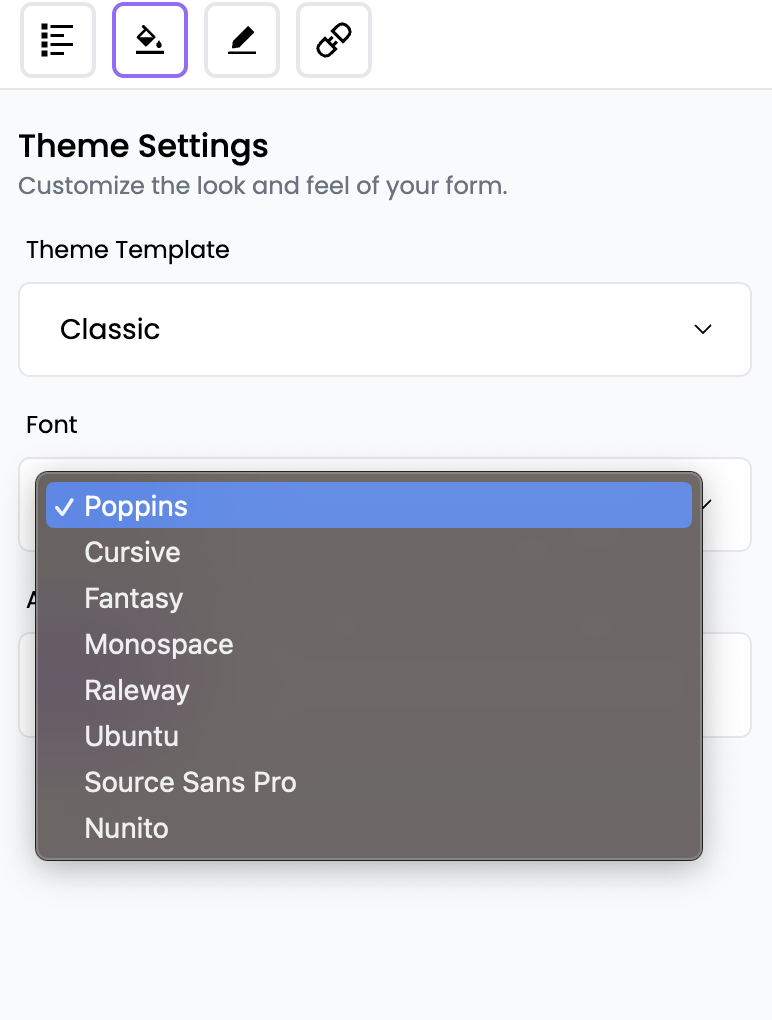Click the chevron arrow beside Classic
772x1020 pixels.
pos(703,329)
